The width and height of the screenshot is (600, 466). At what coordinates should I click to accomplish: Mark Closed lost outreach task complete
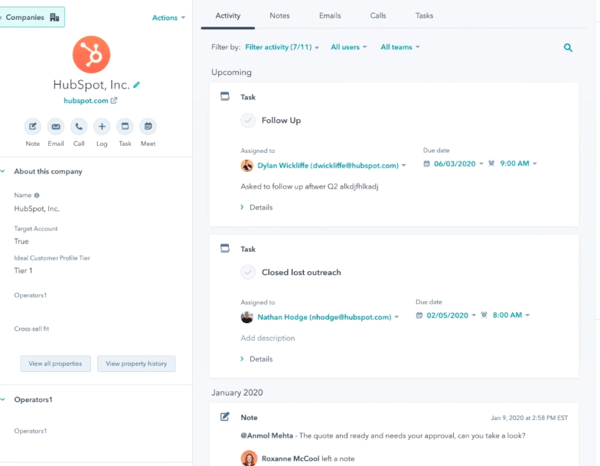tap(248, 272)
